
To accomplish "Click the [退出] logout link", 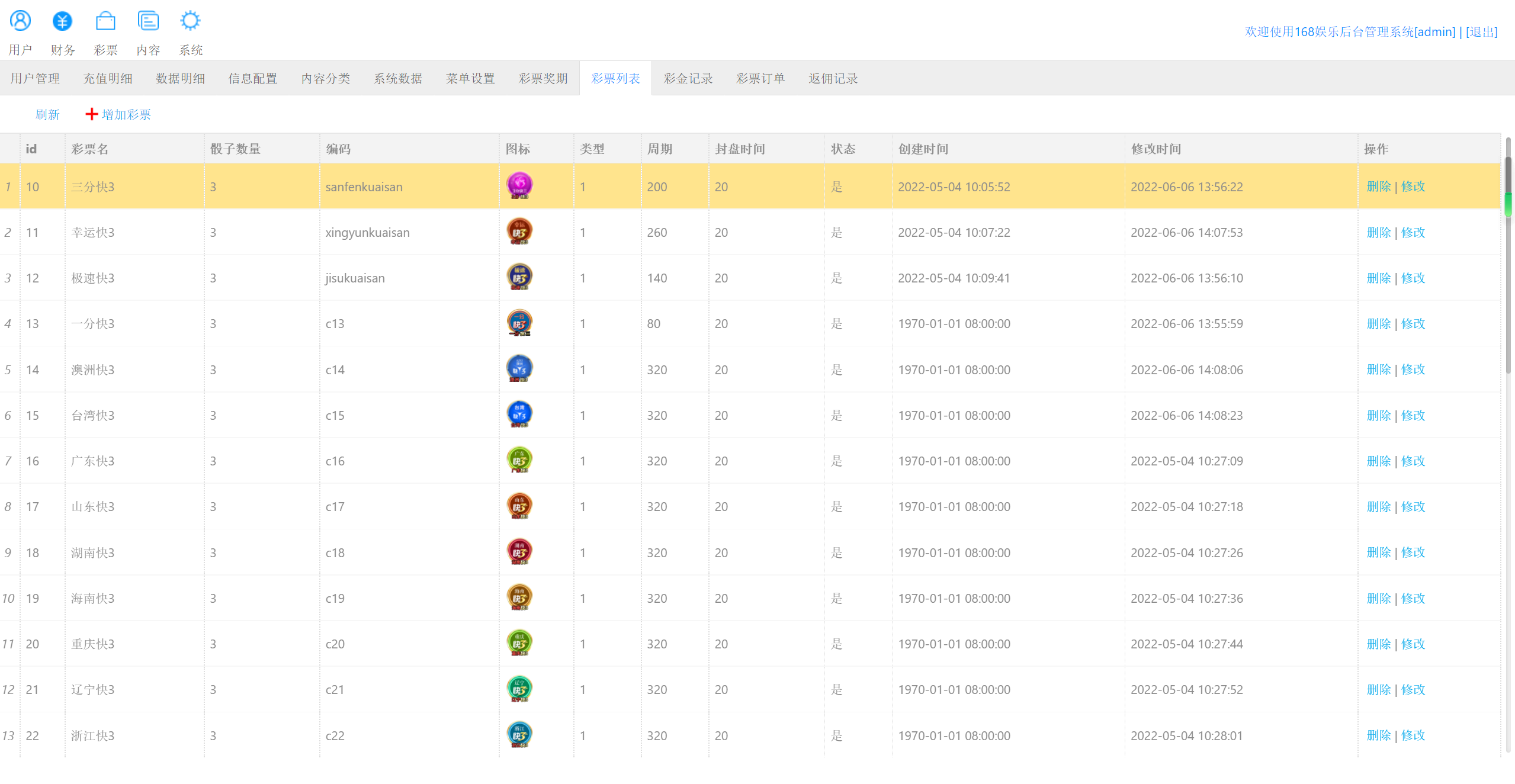I will coord(1481,32).
